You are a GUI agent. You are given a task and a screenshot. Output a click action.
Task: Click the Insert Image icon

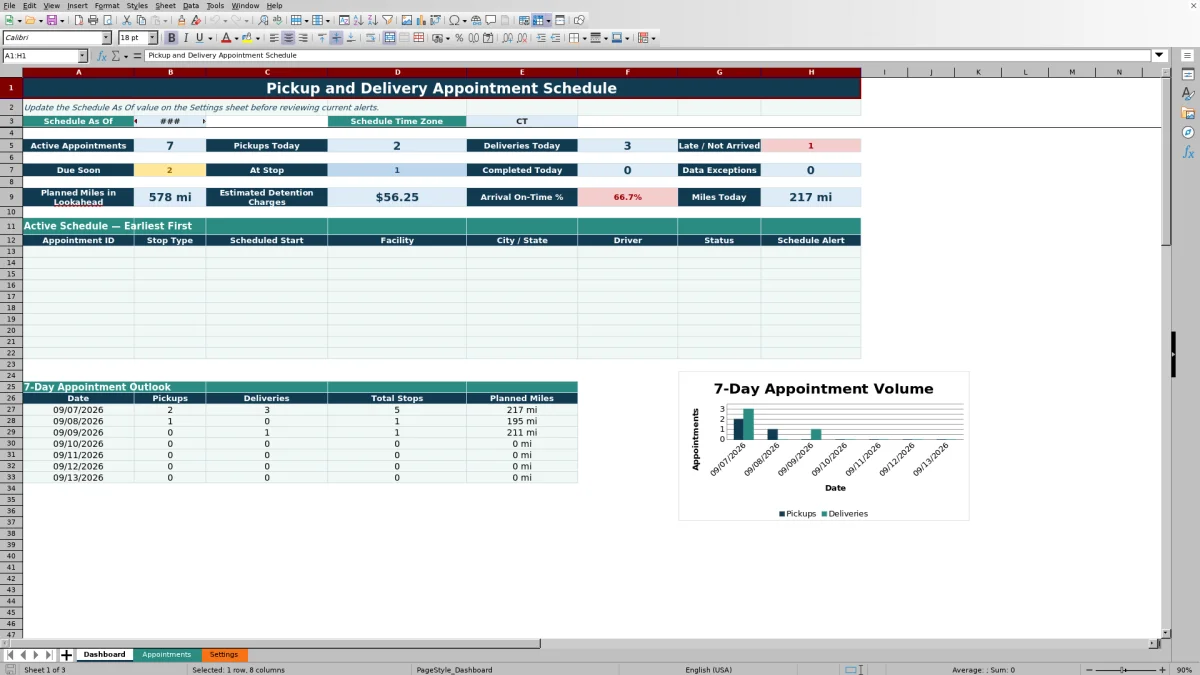[x=406, y=20]
